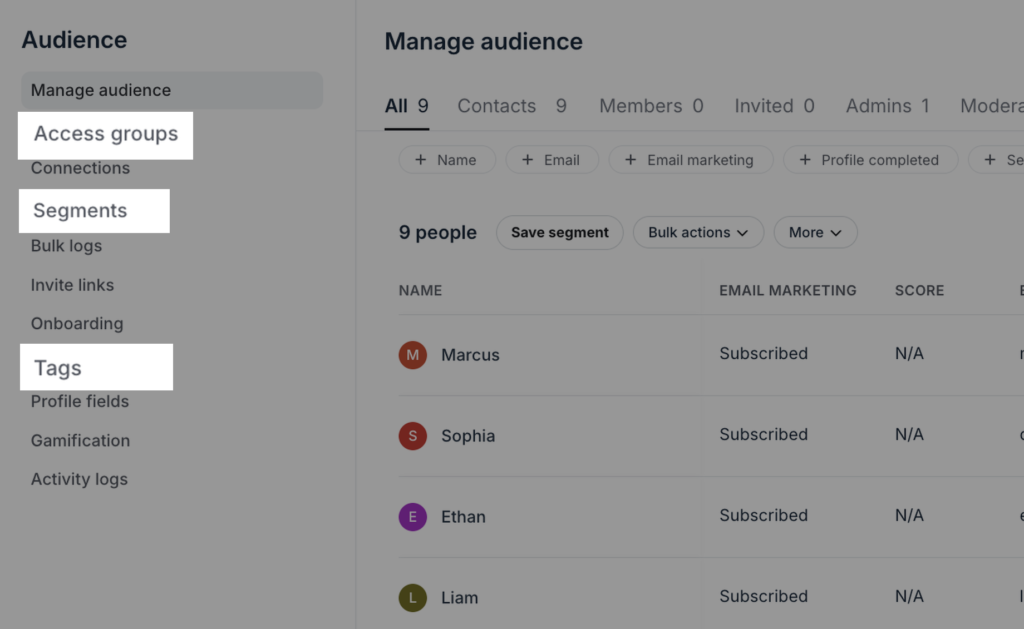Click Subscribed status in Sophia row
The height and width of the screenshot is (629, 1024).
coord(763,434)
